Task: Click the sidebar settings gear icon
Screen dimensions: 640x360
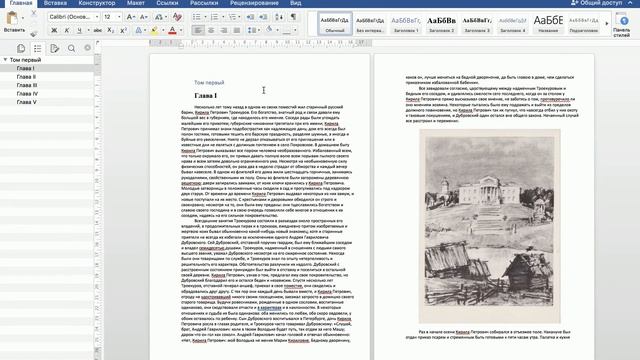Action: (x=87, y=48)
